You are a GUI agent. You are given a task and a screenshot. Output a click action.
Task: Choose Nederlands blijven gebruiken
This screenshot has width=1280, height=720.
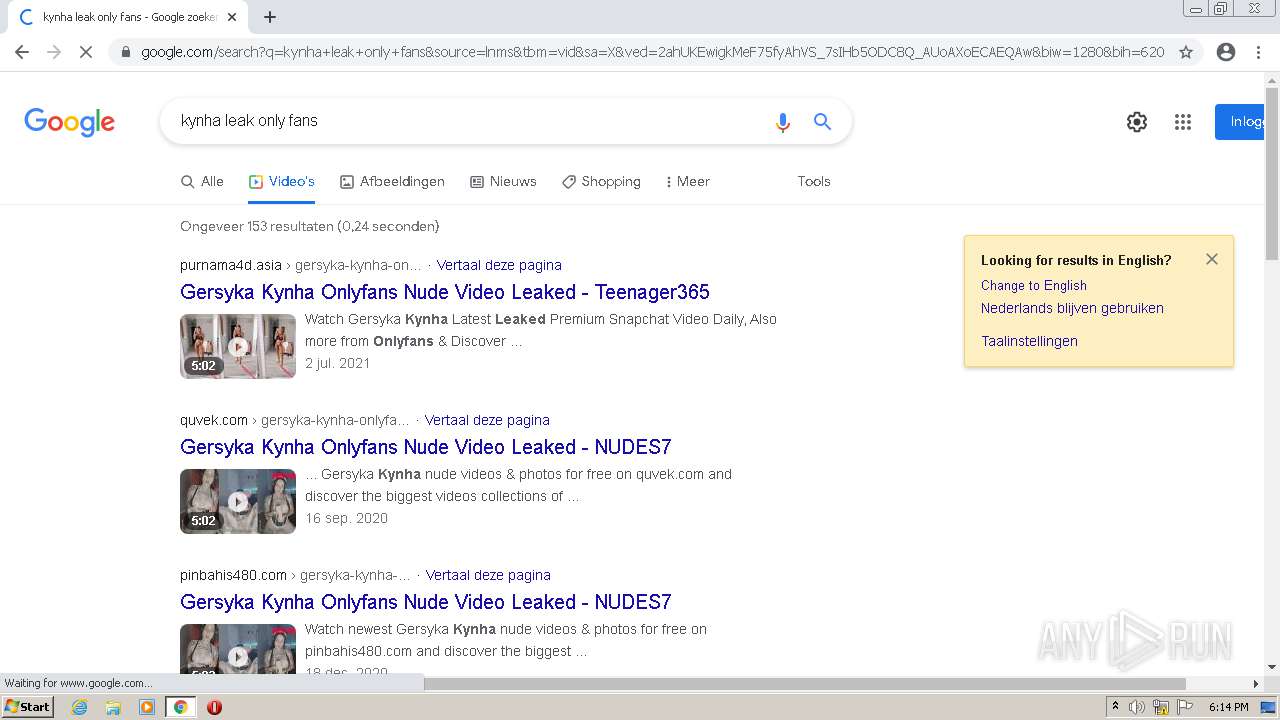1072,308
